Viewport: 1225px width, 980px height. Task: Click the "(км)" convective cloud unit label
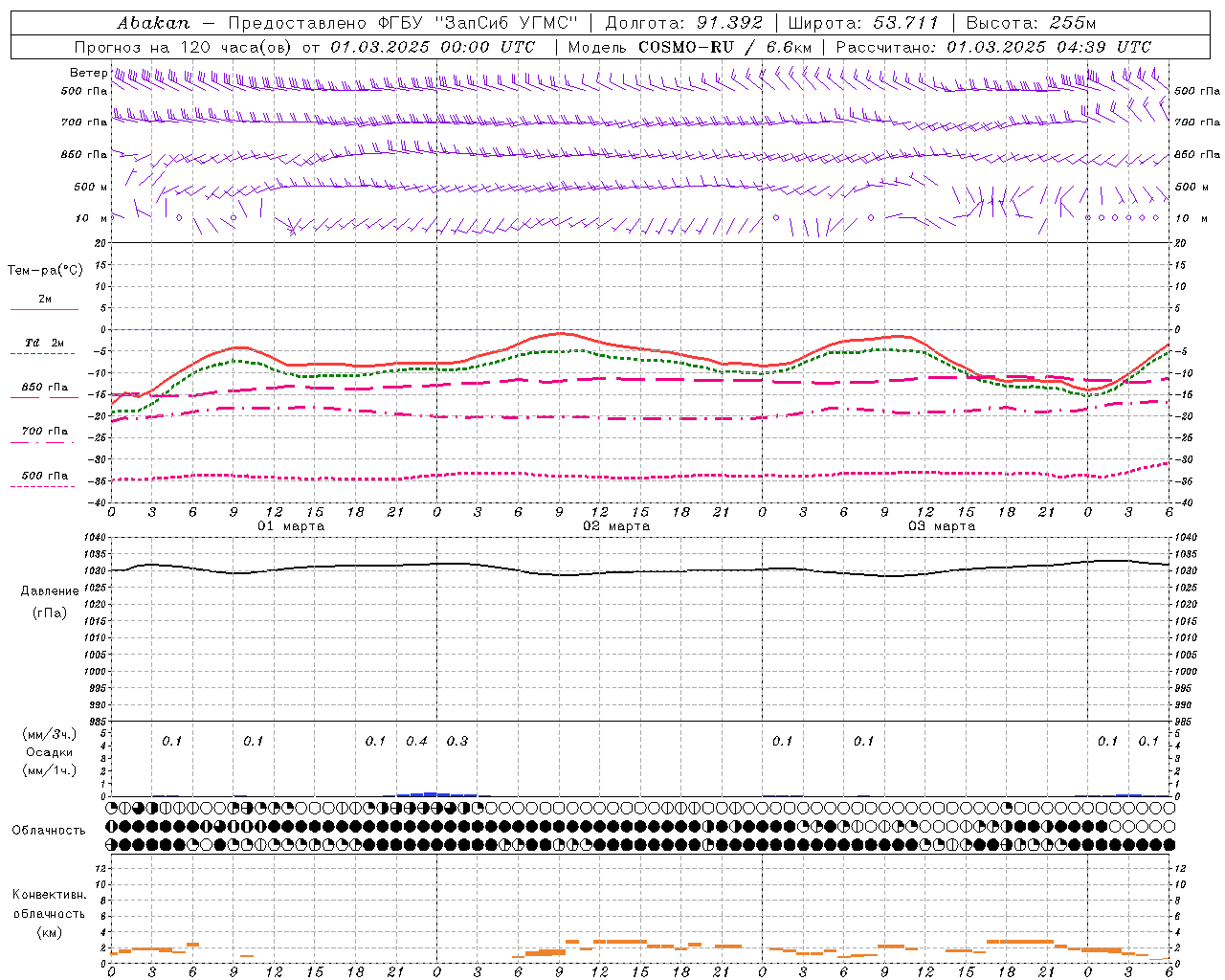(50, 932)
